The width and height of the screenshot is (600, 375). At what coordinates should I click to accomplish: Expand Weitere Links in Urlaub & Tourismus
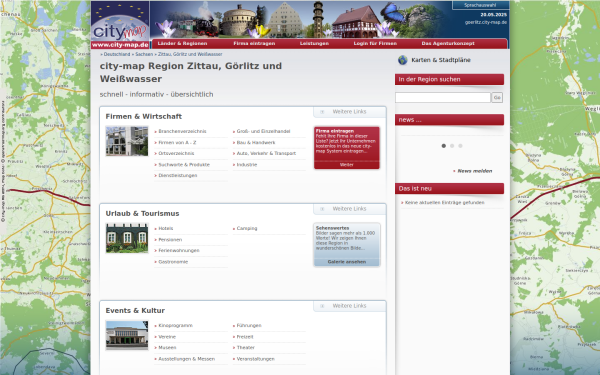349,209
